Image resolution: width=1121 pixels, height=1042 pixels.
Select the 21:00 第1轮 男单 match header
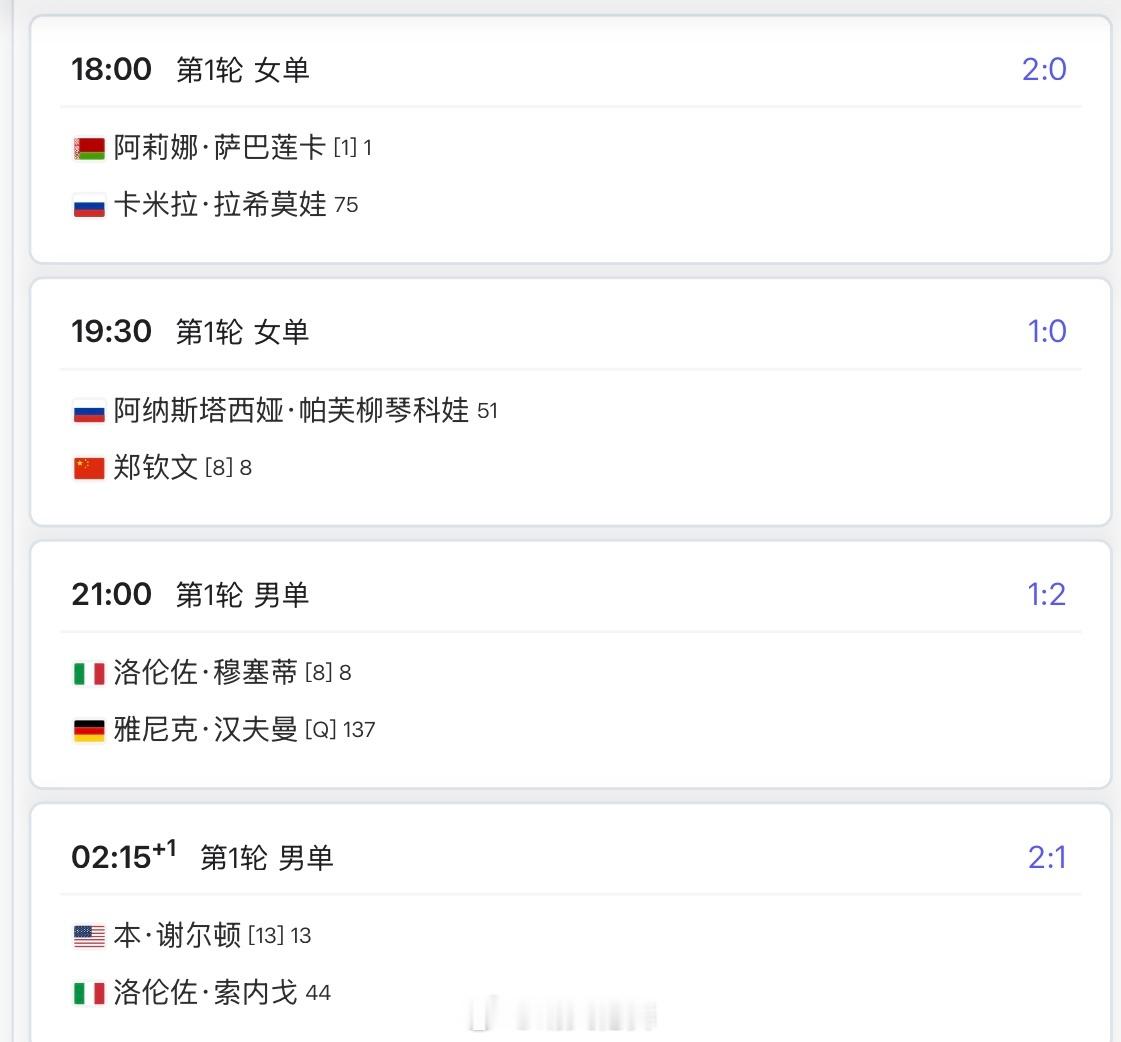[x=190, y=595]
